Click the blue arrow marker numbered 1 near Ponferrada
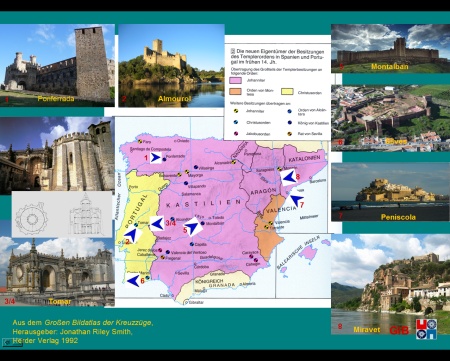This screenshot has height=361, width=450. coord(156,157)
